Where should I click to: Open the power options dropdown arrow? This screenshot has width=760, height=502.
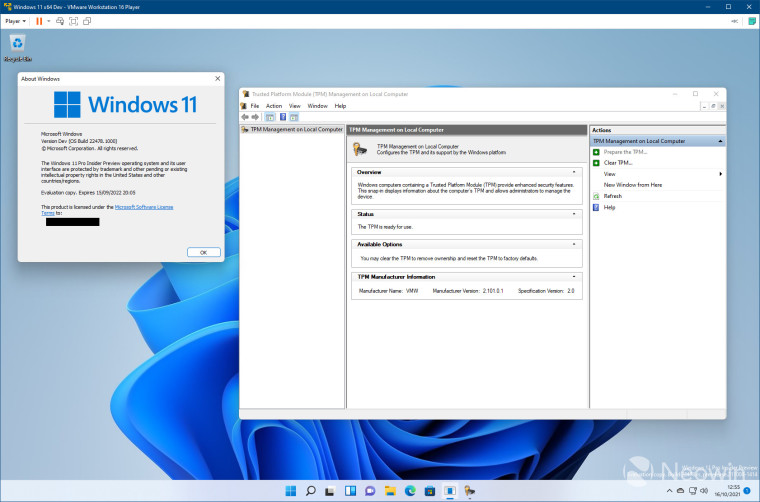click(48, 21)
